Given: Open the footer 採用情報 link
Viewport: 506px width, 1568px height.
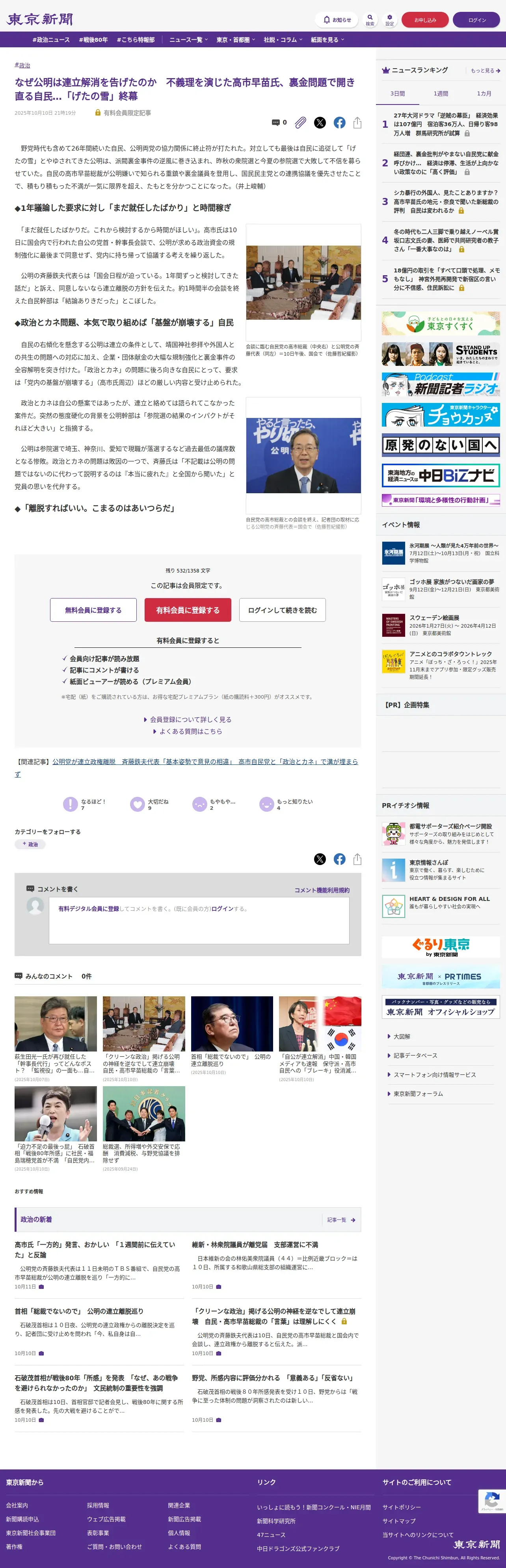Looking at the screenshot, I should click(98, 1505).
